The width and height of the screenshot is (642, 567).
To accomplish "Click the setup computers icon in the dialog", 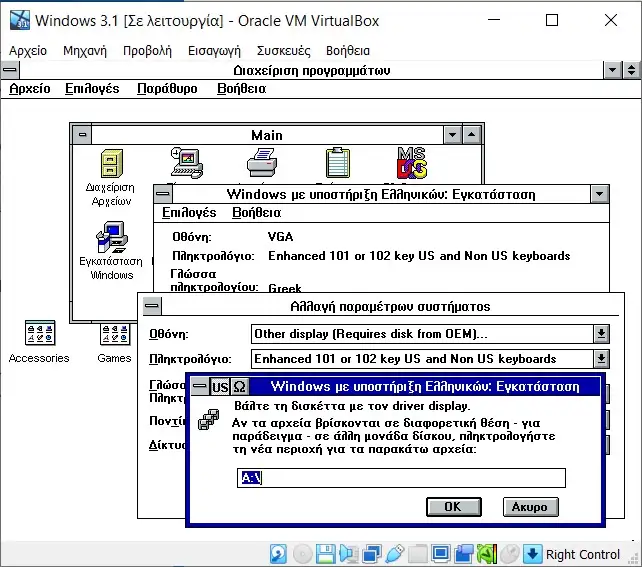I will tap(208, 419).
